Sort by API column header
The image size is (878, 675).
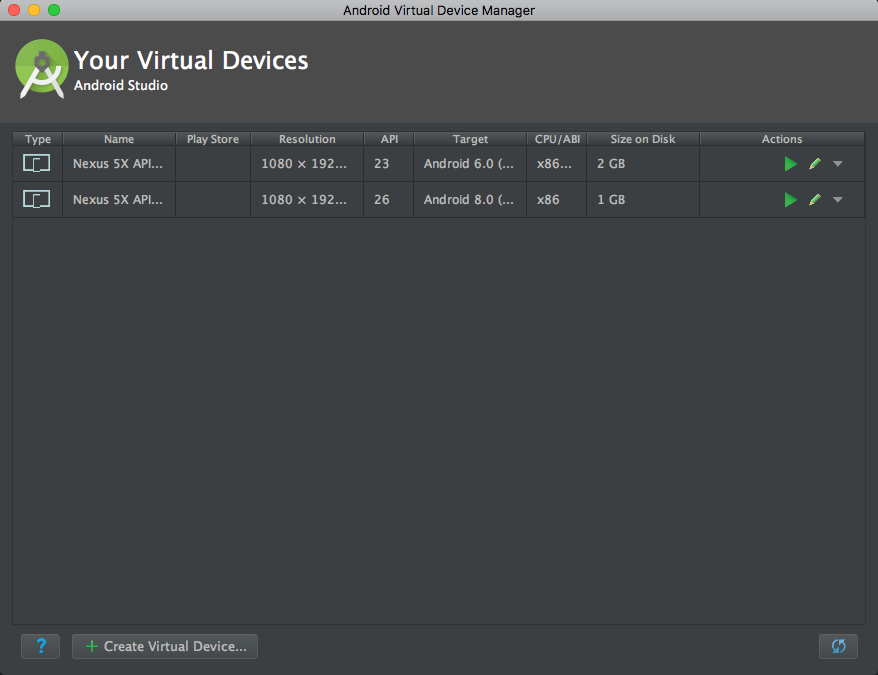coord(388,139)
